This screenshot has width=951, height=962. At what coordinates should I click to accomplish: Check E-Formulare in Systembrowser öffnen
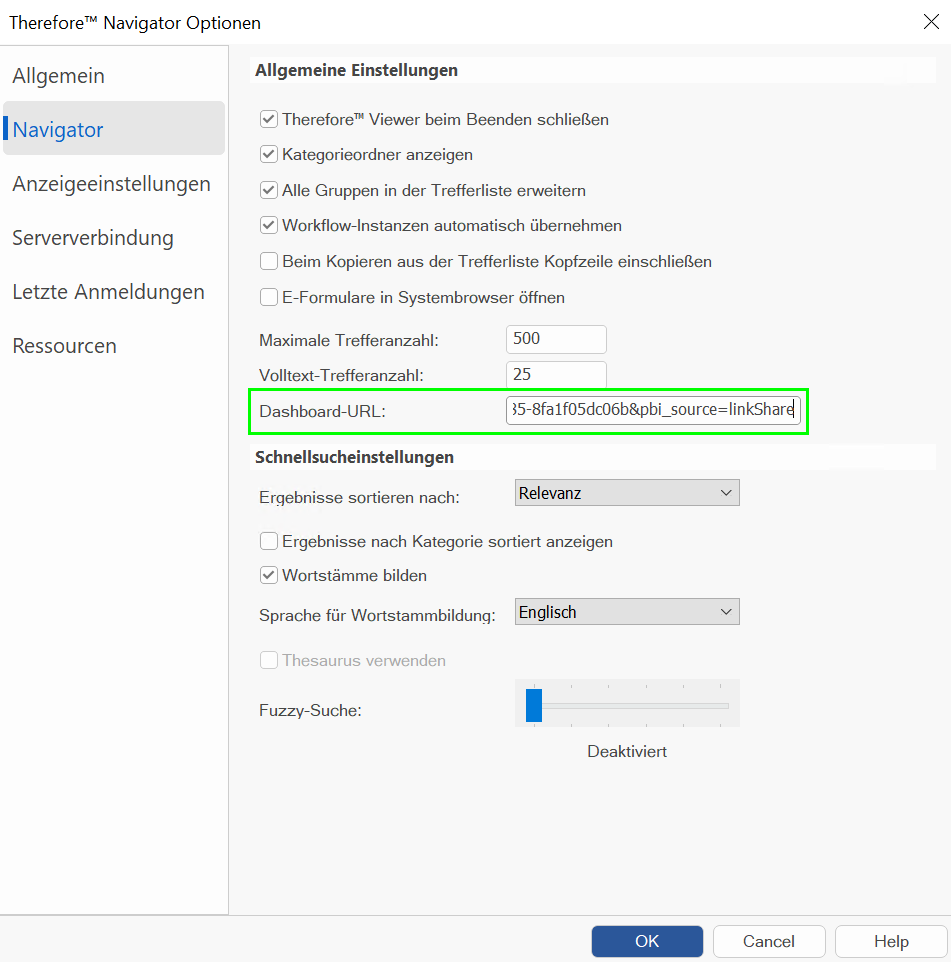(x=269, y=297)
